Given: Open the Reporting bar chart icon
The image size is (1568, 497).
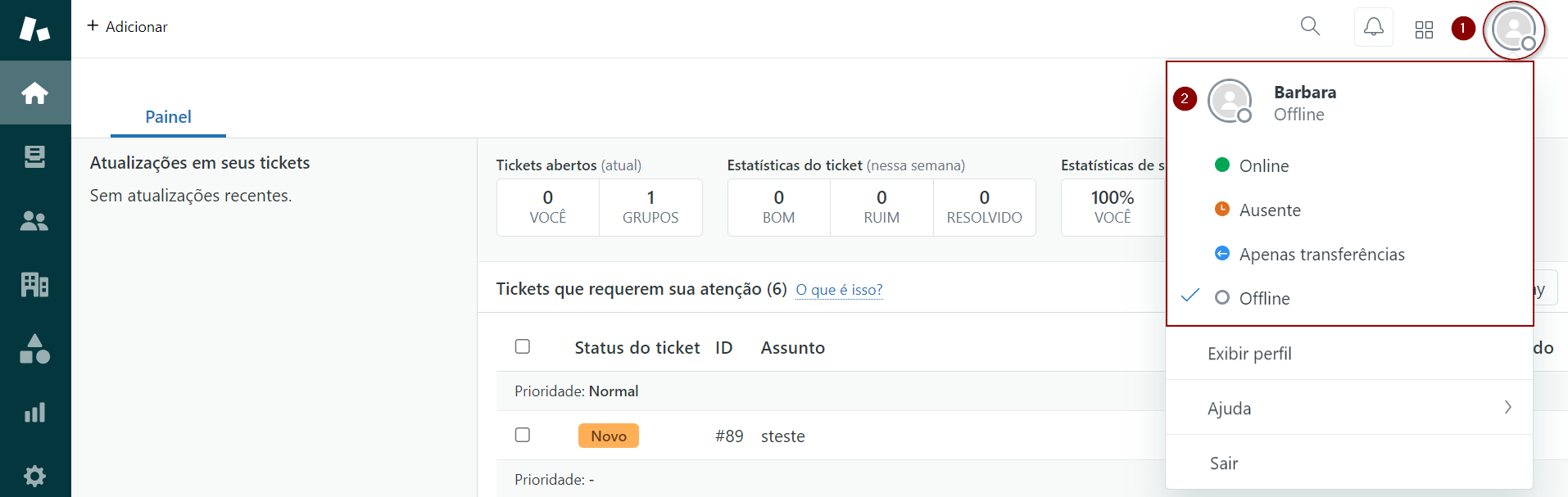Looking at the screenshot, I should click(34, 412).
